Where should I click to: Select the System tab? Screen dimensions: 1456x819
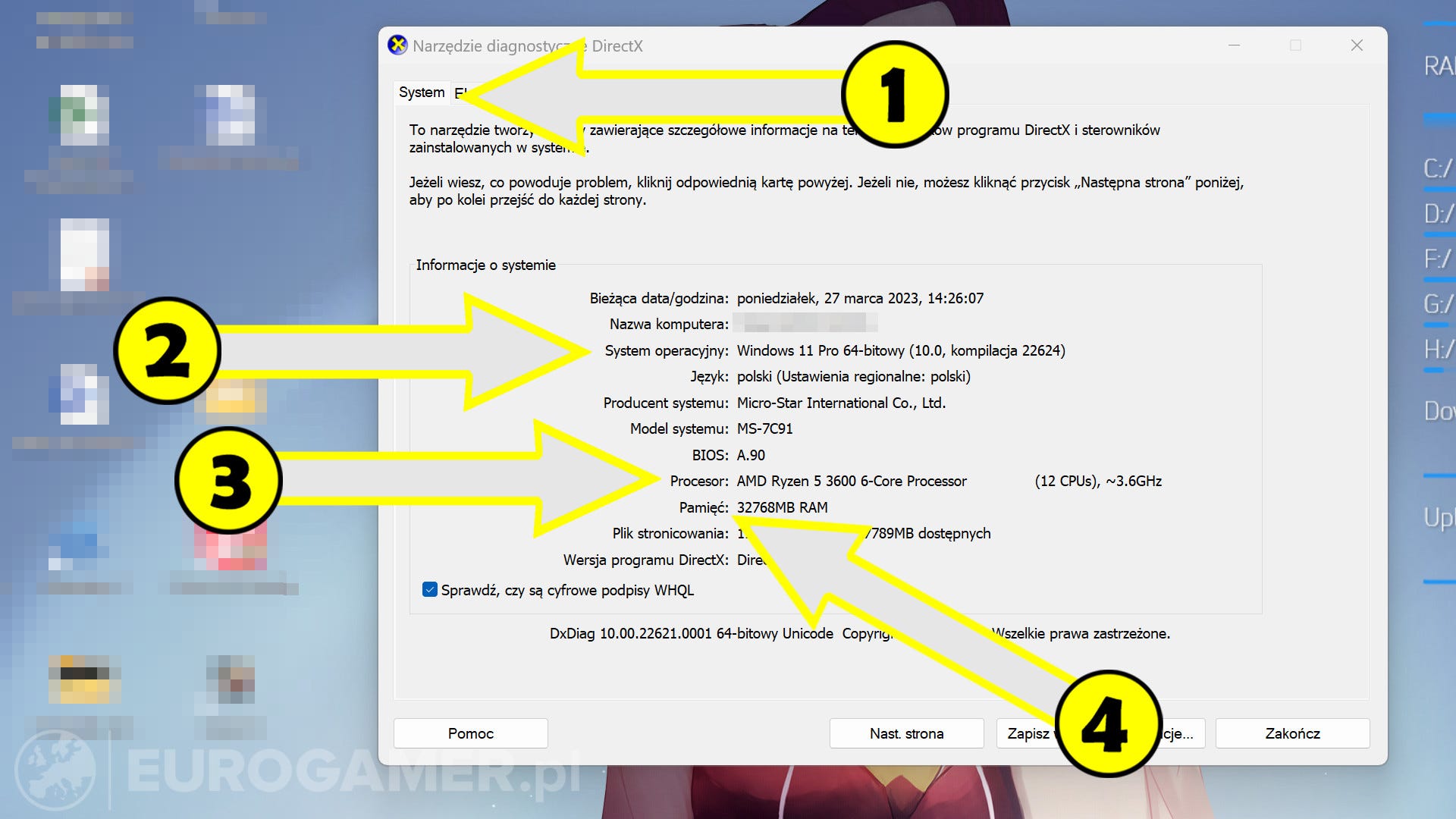click(422, 93)
